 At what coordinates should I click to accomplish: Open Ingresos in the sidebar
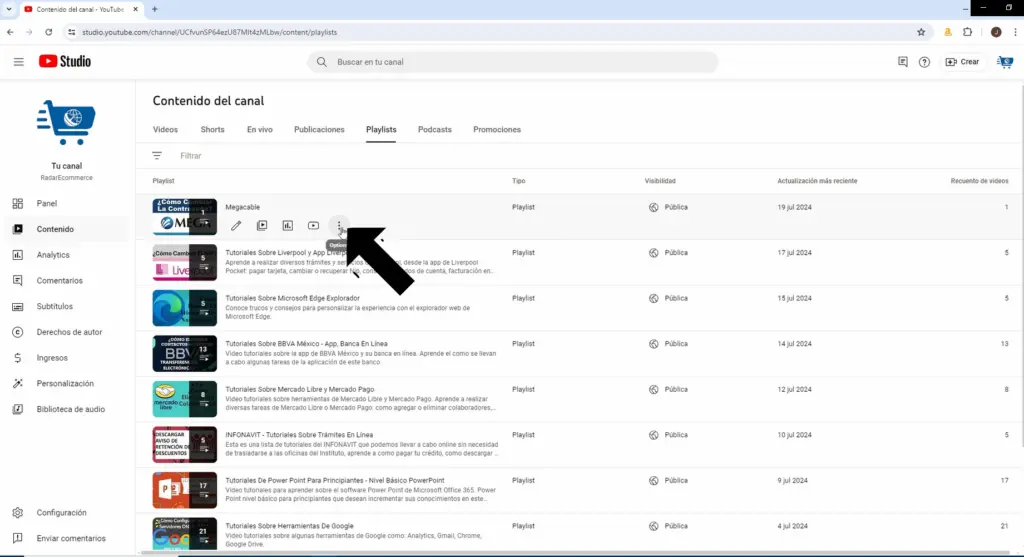coord(68,358)
